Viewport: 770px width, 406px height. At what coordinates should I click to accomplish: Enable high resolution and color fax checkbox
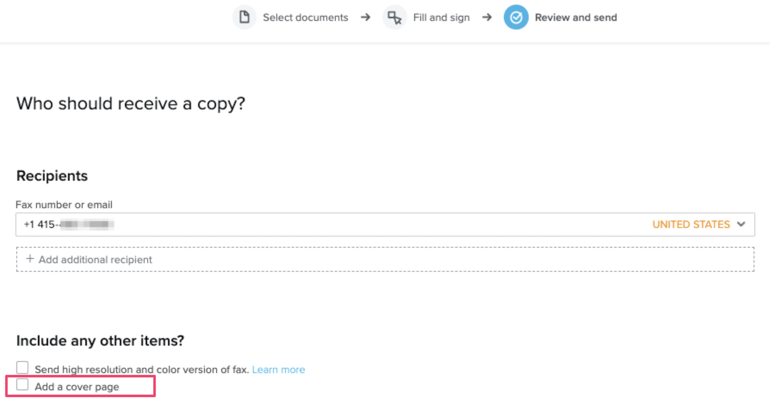pyautogui.click(x=22, y=367)
